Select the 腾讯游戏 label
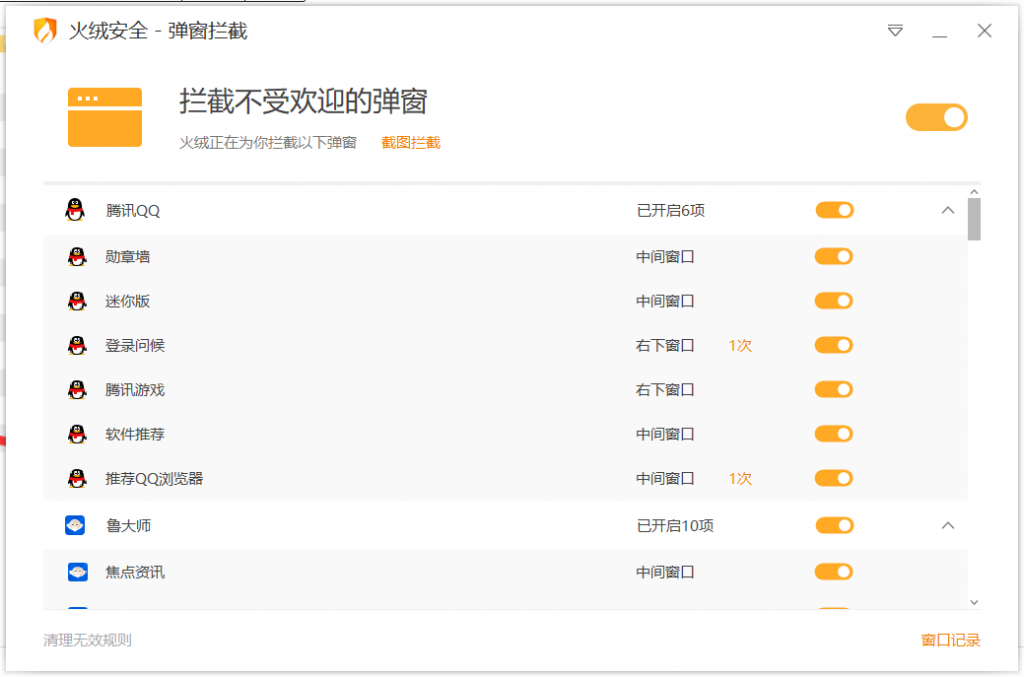Viewport: 1024px width, 677px height. [135, 390]
